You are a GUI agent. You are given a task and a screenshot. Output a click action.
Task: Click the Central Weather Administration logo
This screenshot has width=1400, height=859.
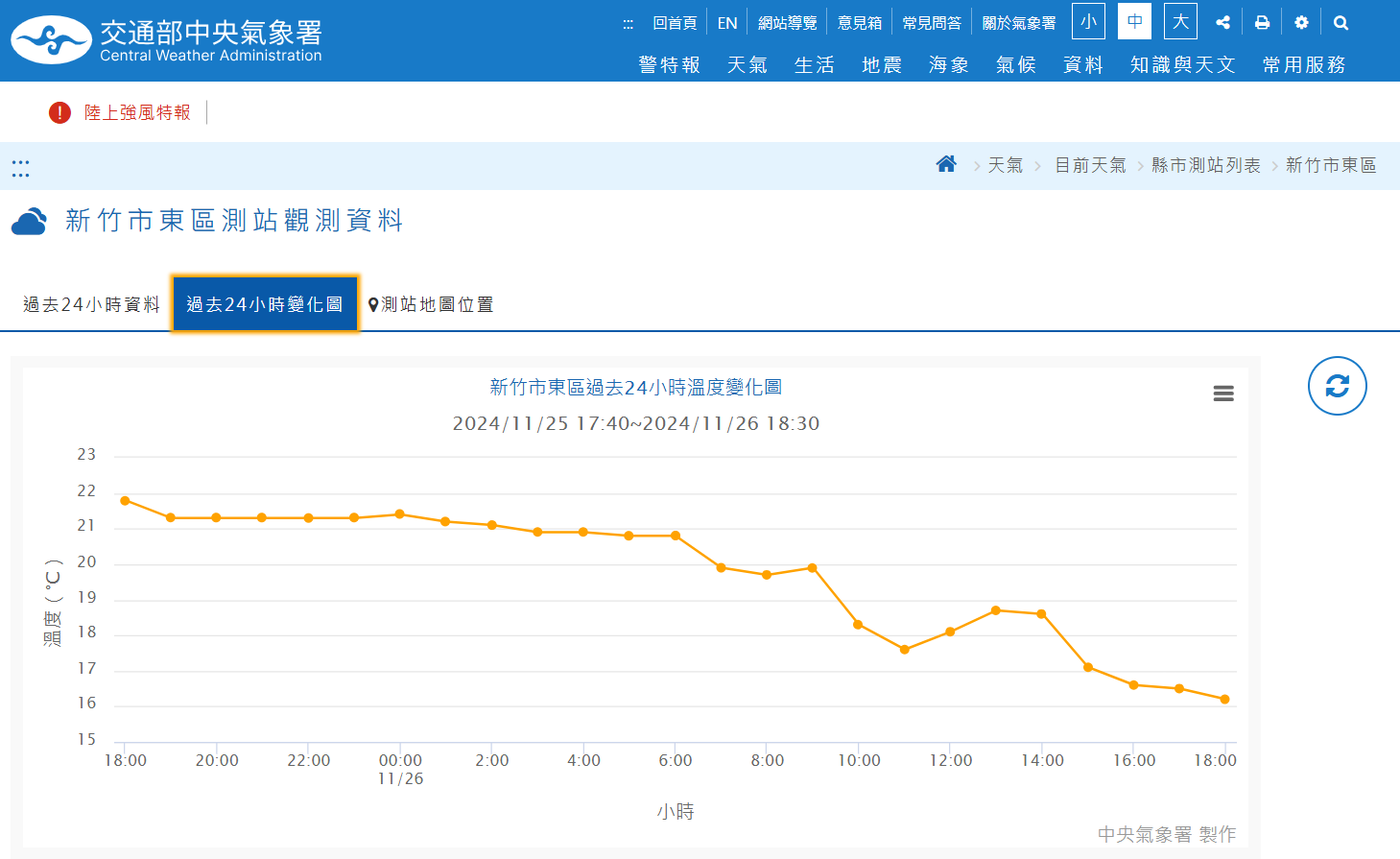pos(166,40)
